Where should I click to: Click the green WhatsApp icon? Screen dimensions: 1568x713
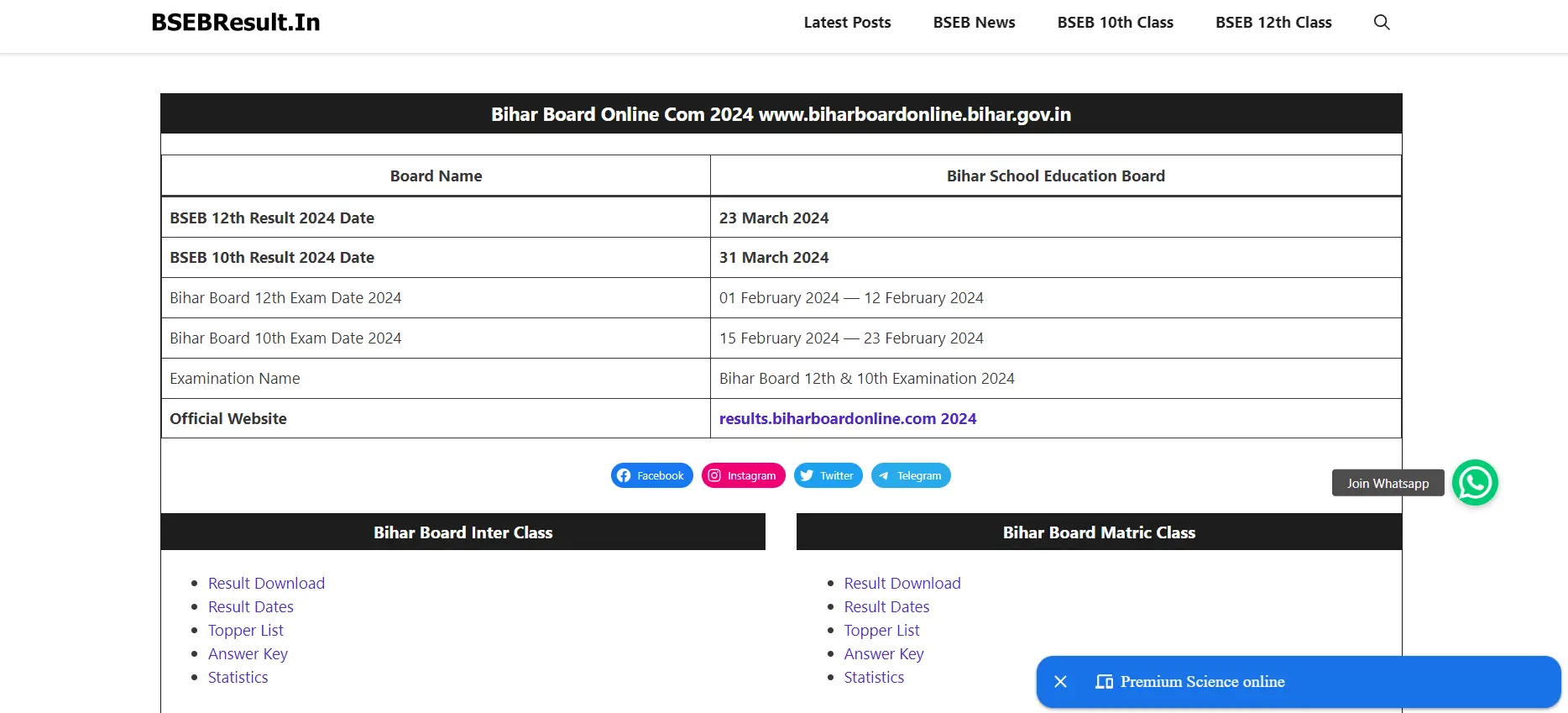pos(1475,483)
